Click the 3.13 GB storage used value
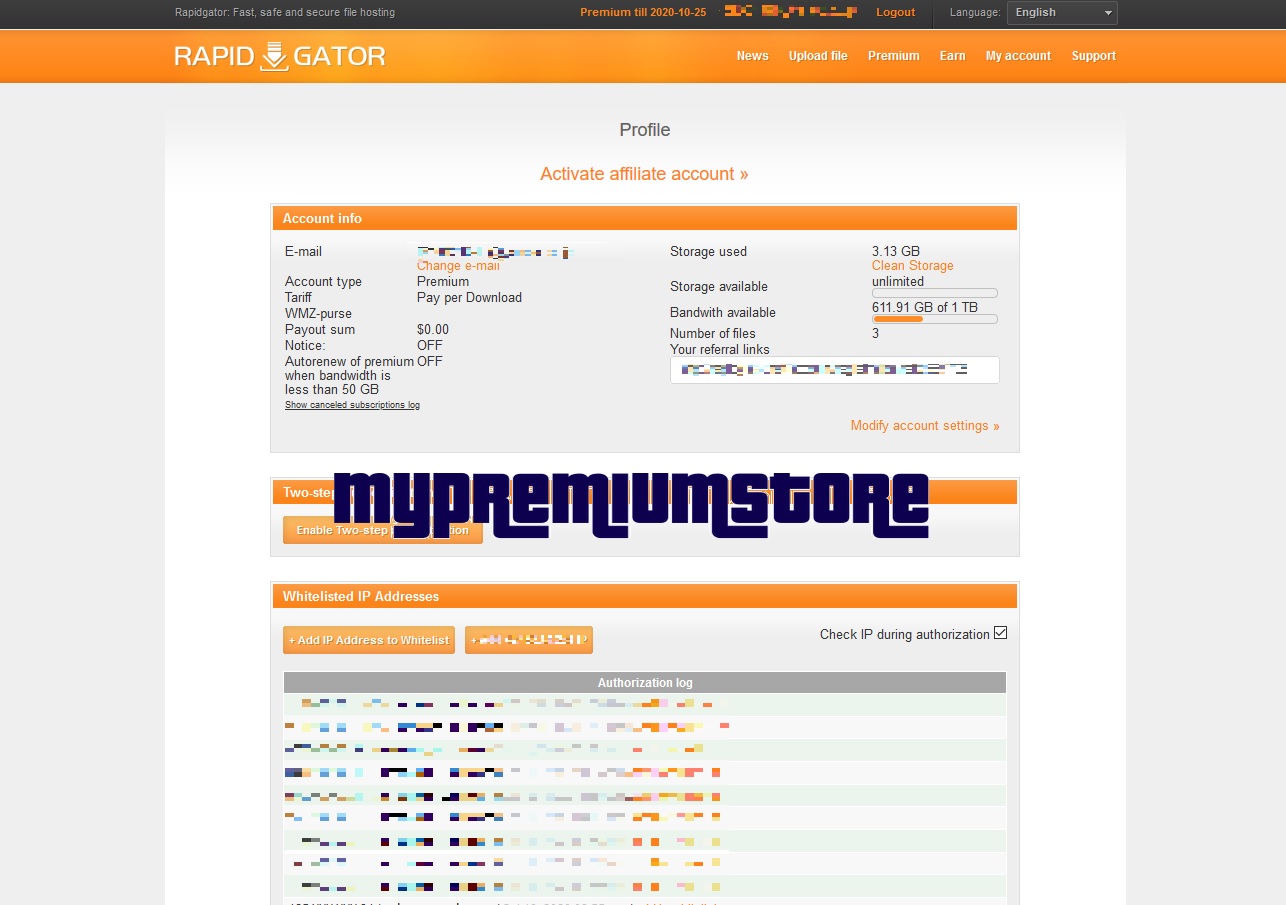Screen dimensions: 1286x905 click(896, 252)
